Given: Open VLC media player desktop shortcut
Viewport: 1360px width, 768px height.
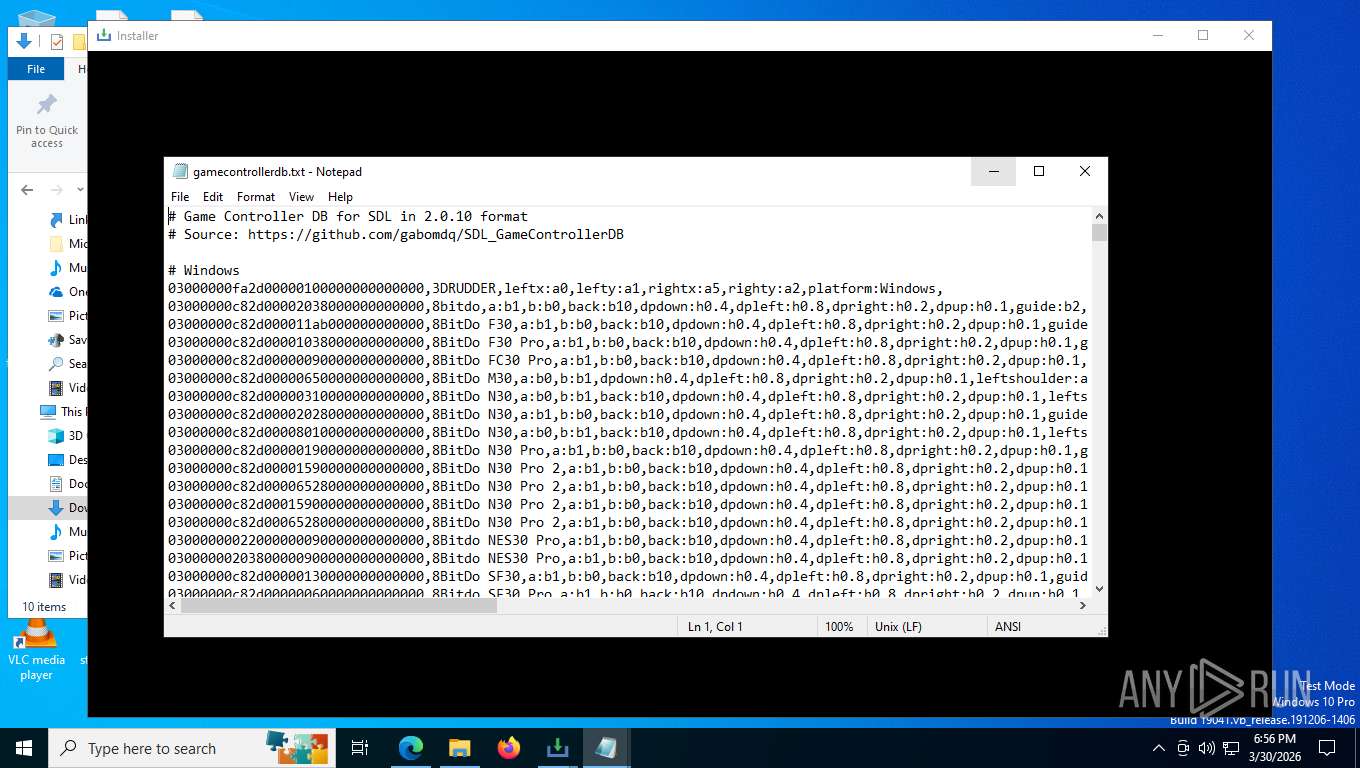Looking at the screenshot, I should pos(36,650).
